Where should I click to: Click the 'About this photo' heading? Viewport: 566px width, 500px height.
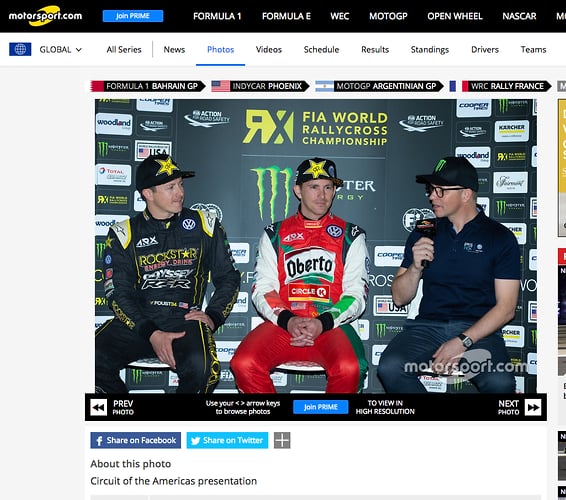coord(131,464)
